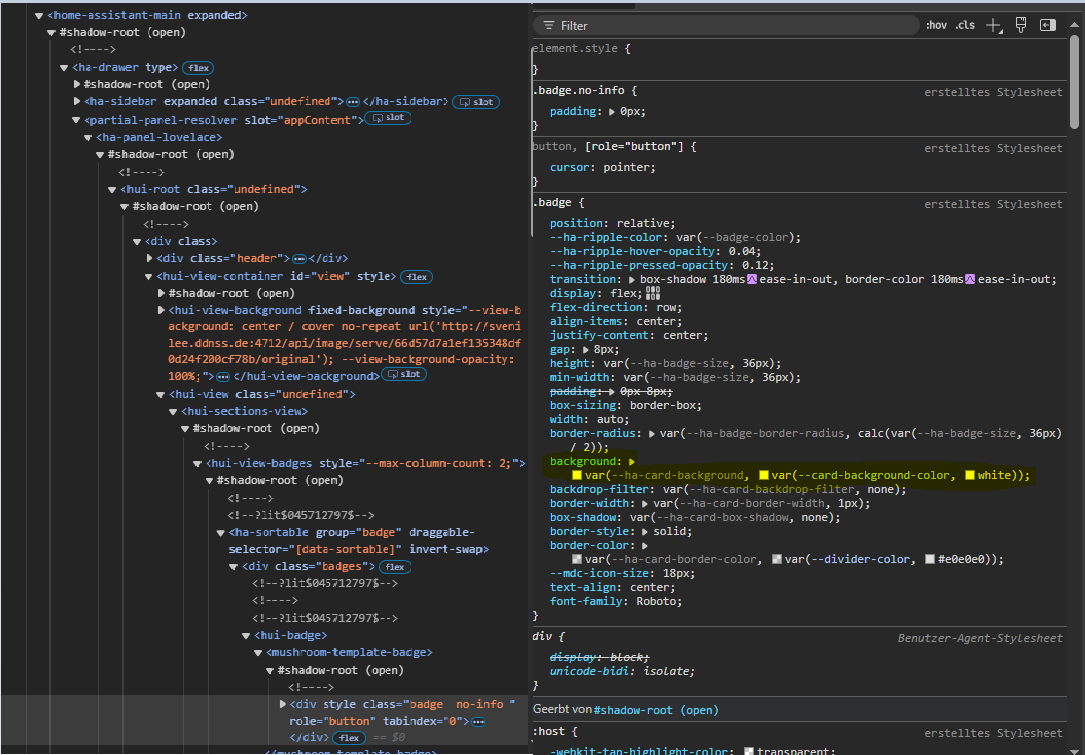
Task: Expand the background property shorthand arrow
Action: pos(631,462)
